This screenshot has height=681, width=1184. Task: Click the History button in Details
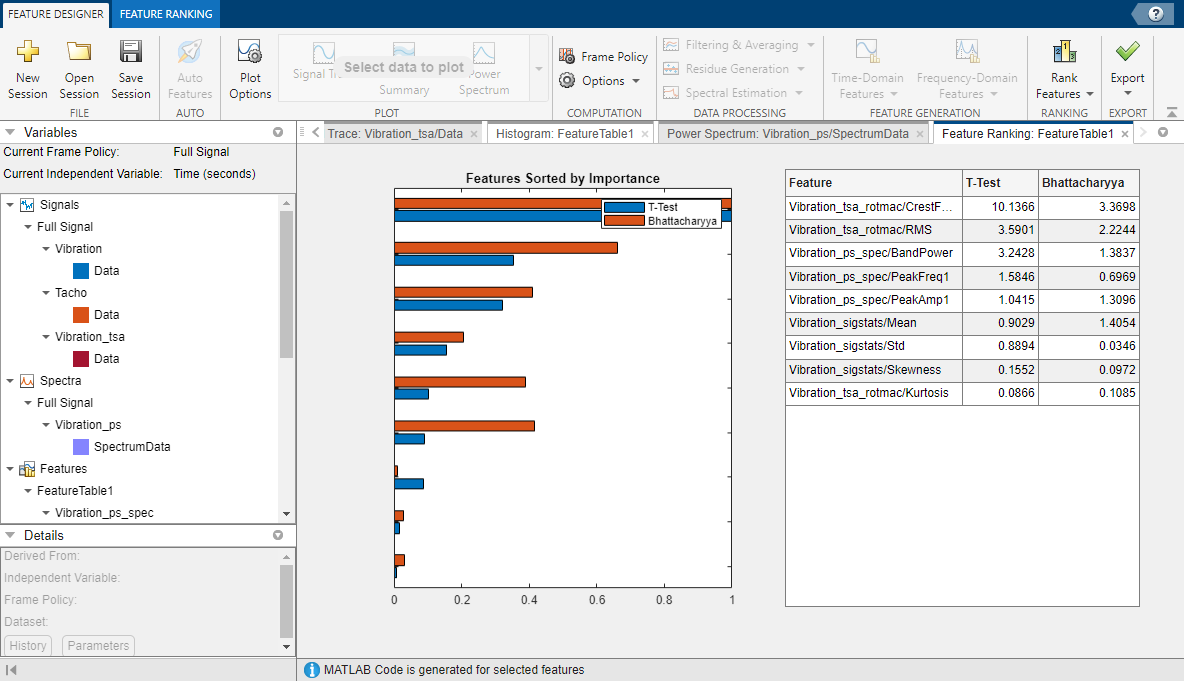pos(28,646)
